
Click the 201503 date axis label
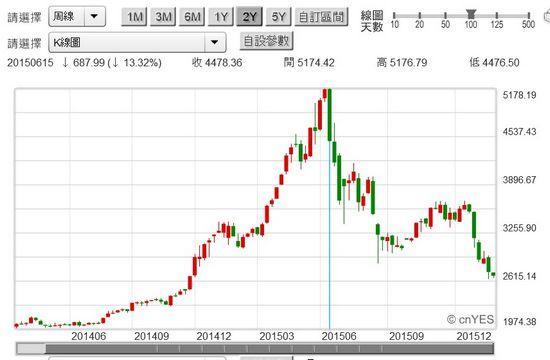(276, 336)
